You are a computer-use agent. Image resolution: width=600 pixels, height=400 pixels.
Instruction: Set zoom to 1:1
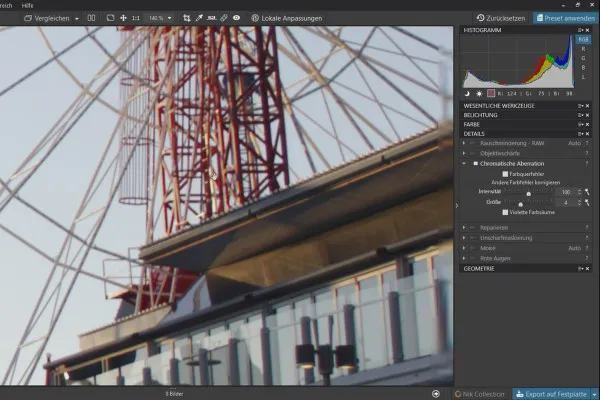pyautogui.click(x=136, y=18)
